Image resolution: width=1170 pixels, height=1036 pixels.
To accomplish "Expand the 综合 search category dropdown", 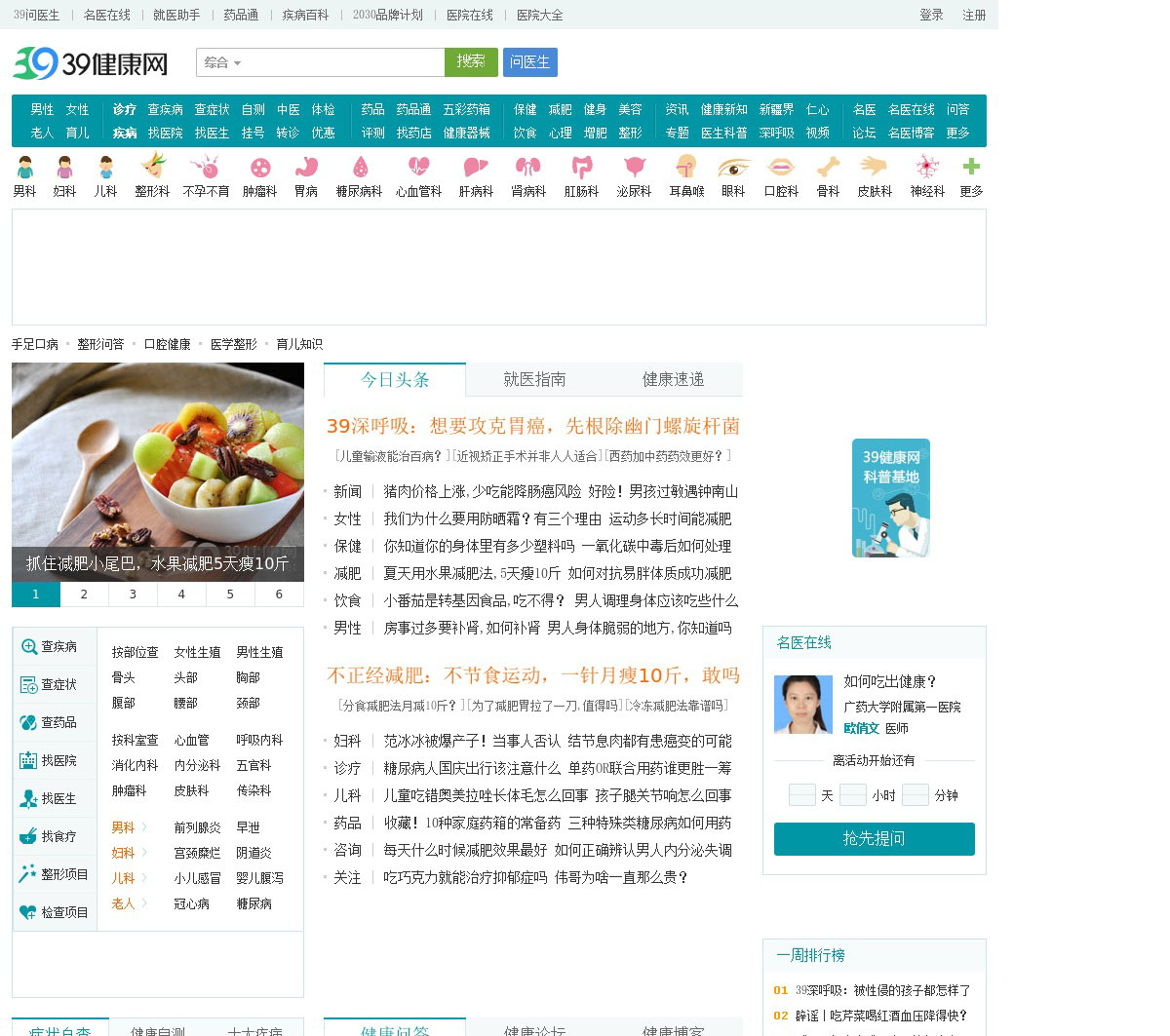I will [222, 62].
